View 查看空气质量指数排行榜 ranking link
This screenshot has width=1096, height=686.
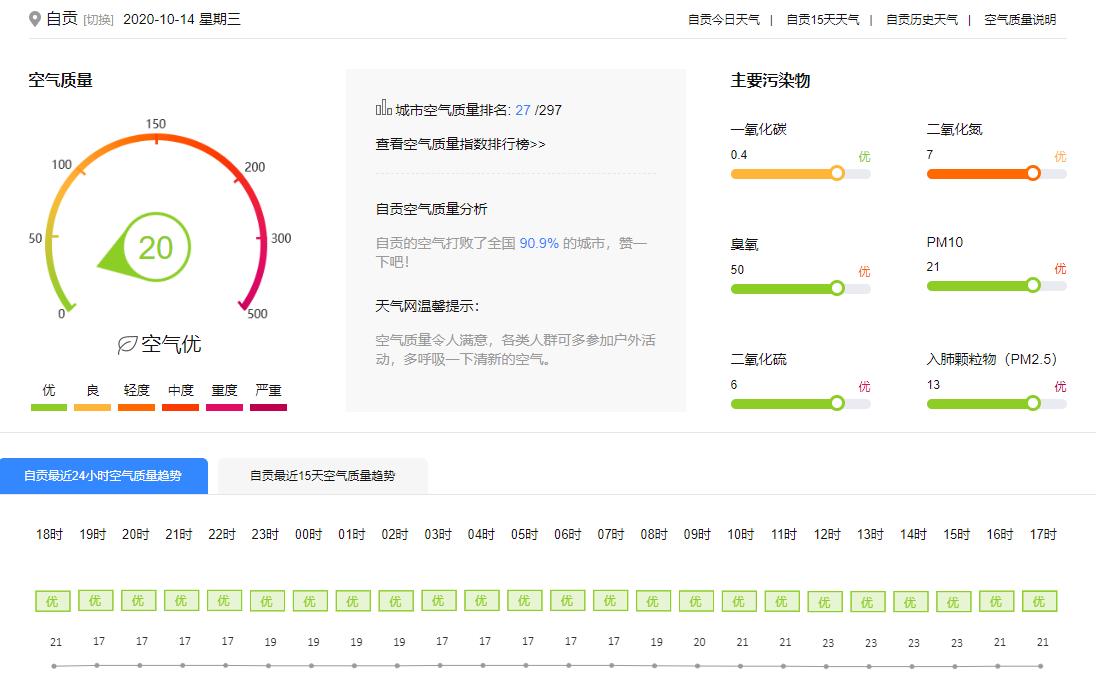click(x=460, y=144)
